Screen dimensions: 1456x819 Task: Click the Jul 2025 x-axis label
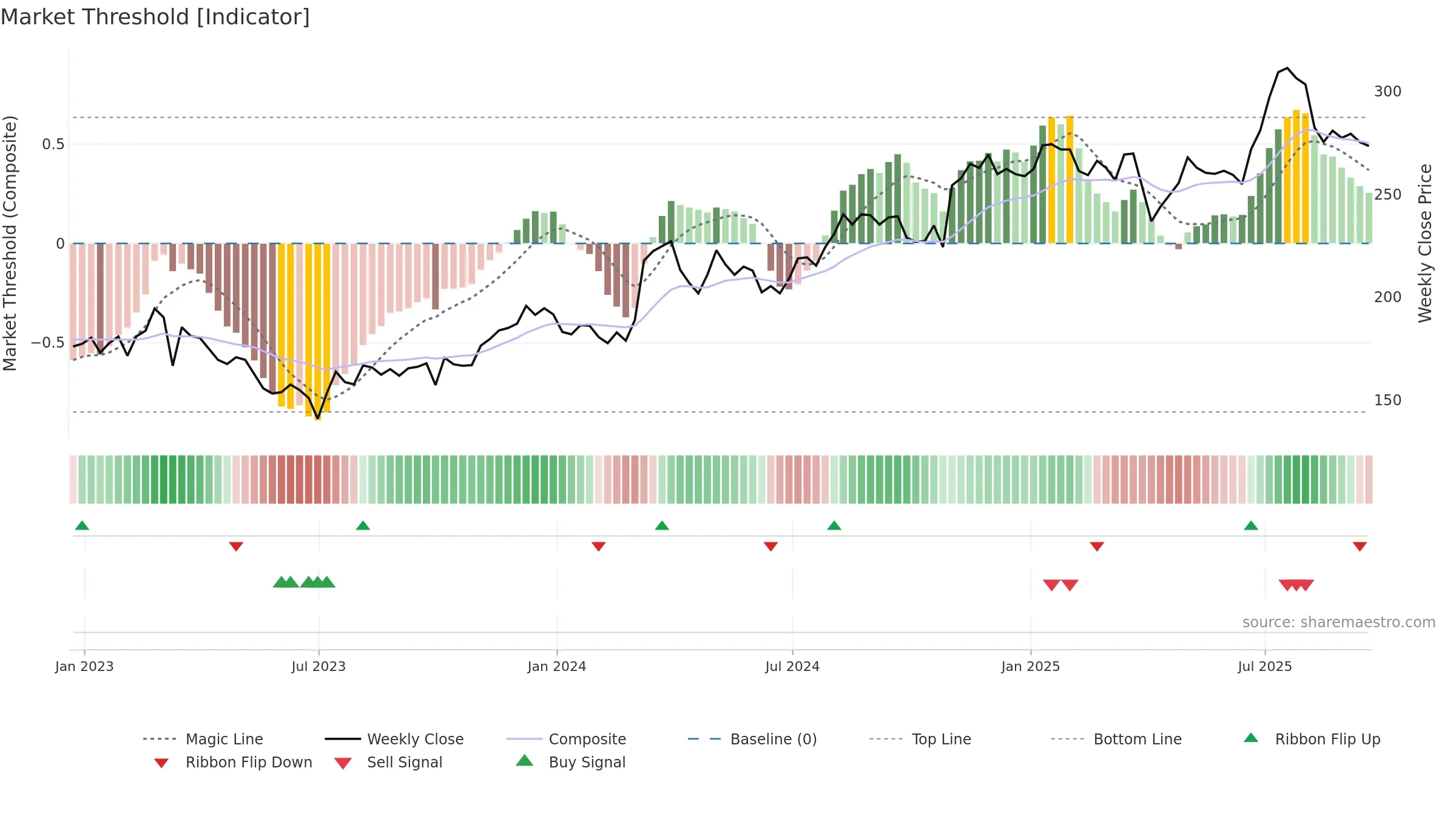coord(1265,667)
